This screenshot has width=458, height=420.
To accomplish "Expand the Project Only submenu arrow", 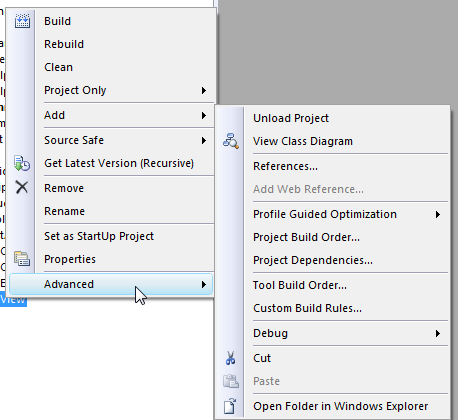I will pyautogui.click(x=204, y=90).
